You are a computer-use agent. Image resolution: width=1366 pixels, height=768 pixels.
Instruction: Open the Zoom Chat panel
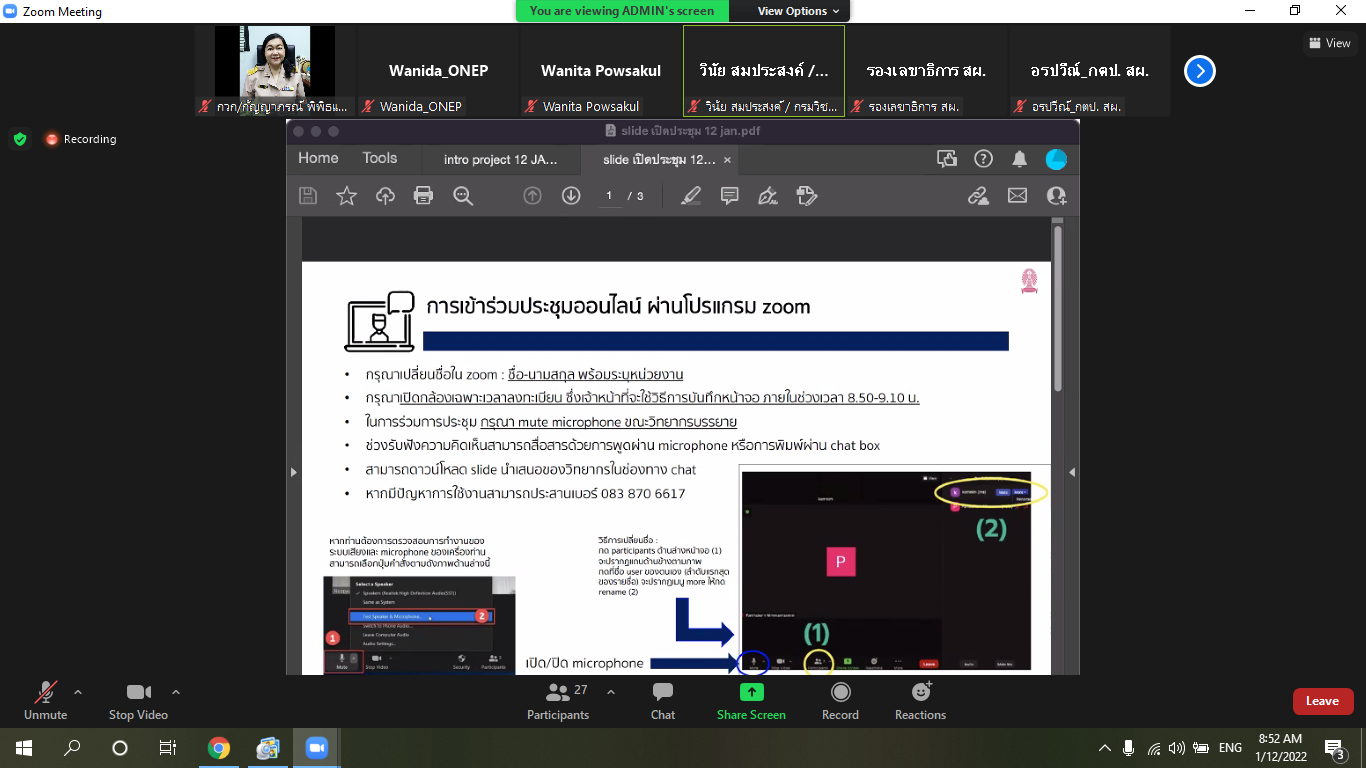point(663,701)
